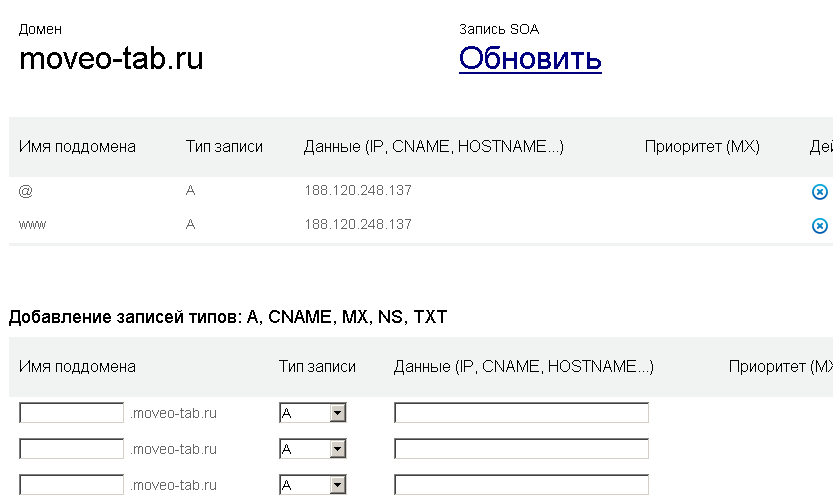Click the moveo-tab.ru domain heading
Image resolution: width=833 pixels, height=503 pixels.
(x=111, y=59)
